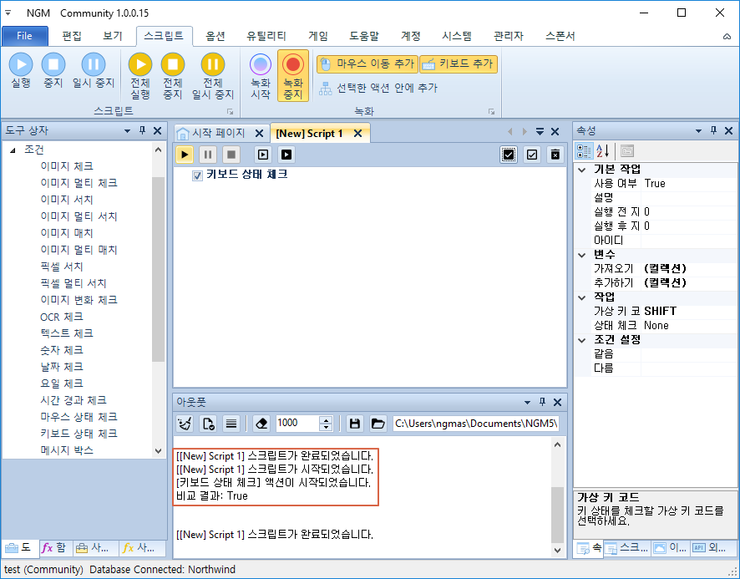Open 도구 상자 panel dropdown arrow
This screenshot has width=740, height=579.
[x=127, y=131]
